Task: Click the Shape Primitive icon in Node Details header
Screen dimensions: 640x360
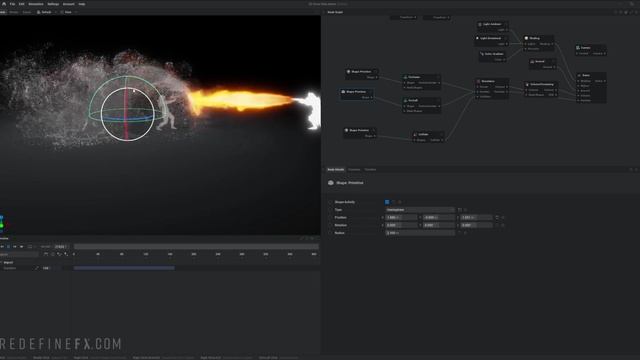Action: point(331,183)
